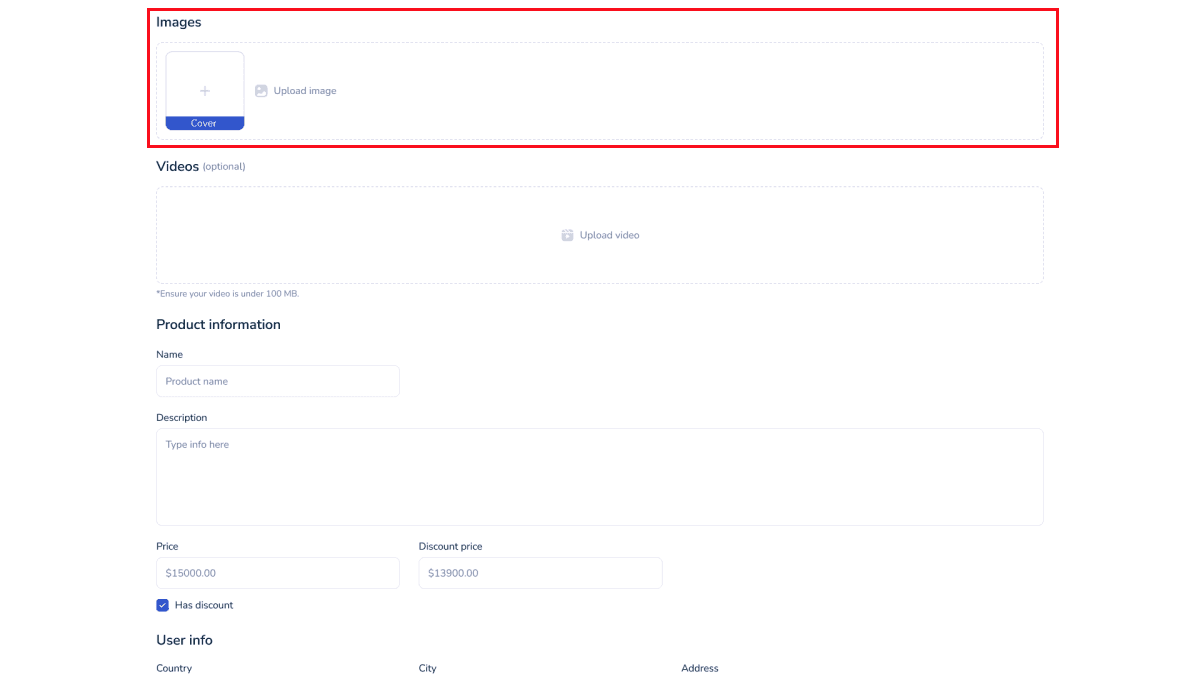The image size is (1200, 675).
Task: Click the Upload video clip icon
Action: point(567,235)
